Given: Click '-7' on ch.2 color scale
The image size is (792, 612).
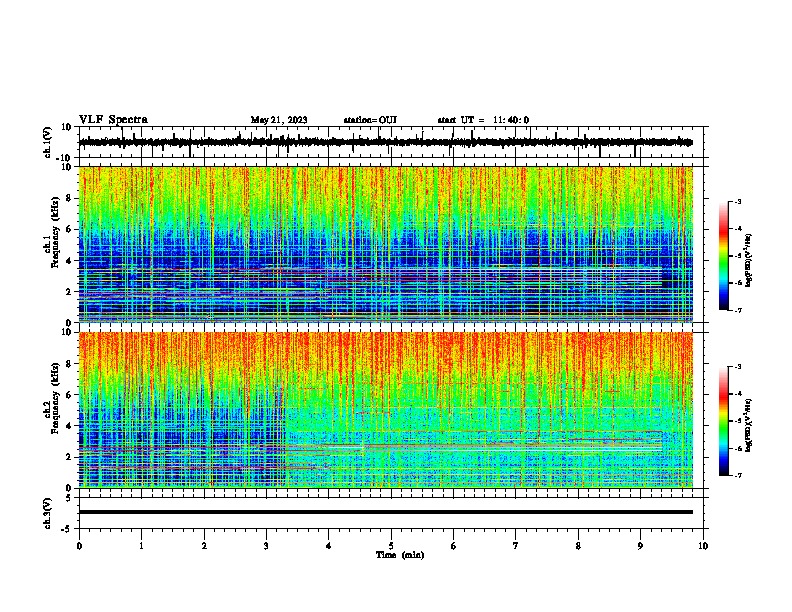Looking at the screenshot, I should coord(738,475).
